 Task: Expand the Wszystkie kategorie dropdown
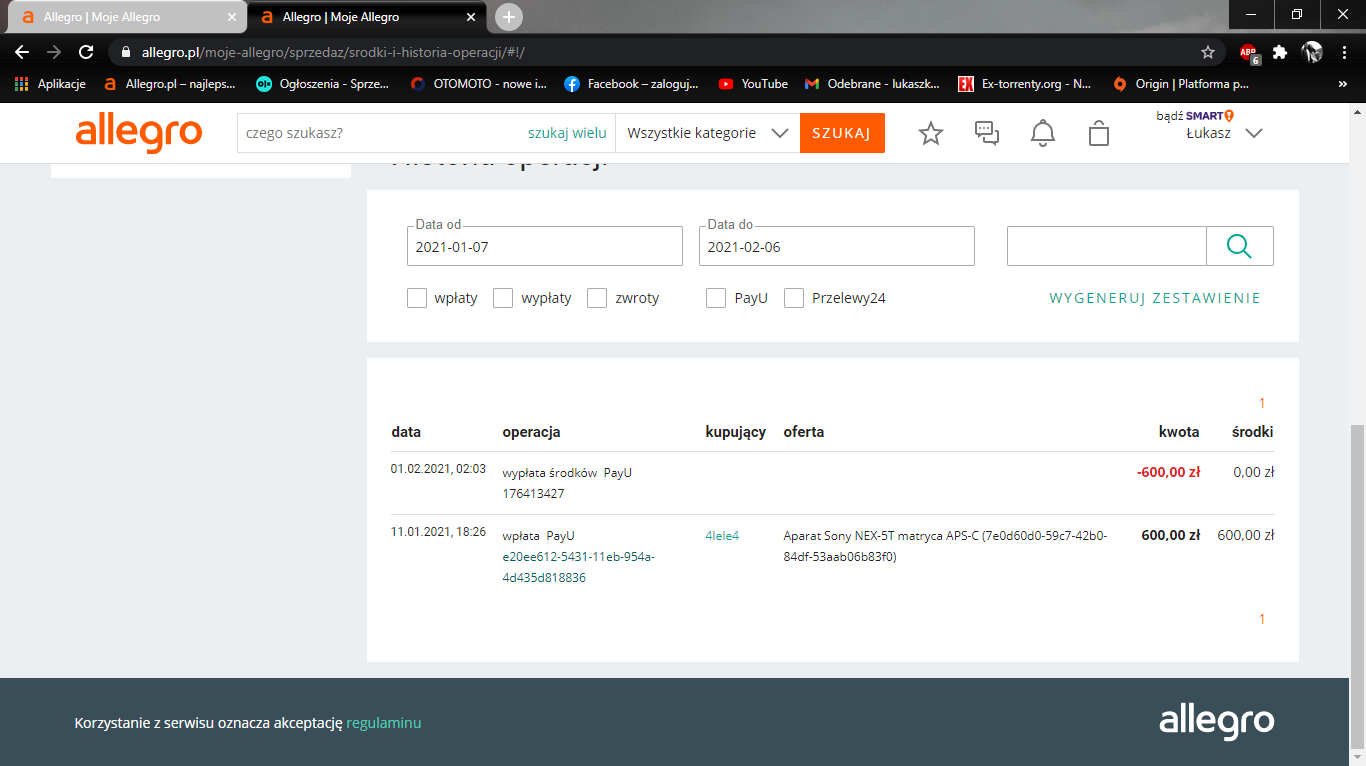coord(708,133)
